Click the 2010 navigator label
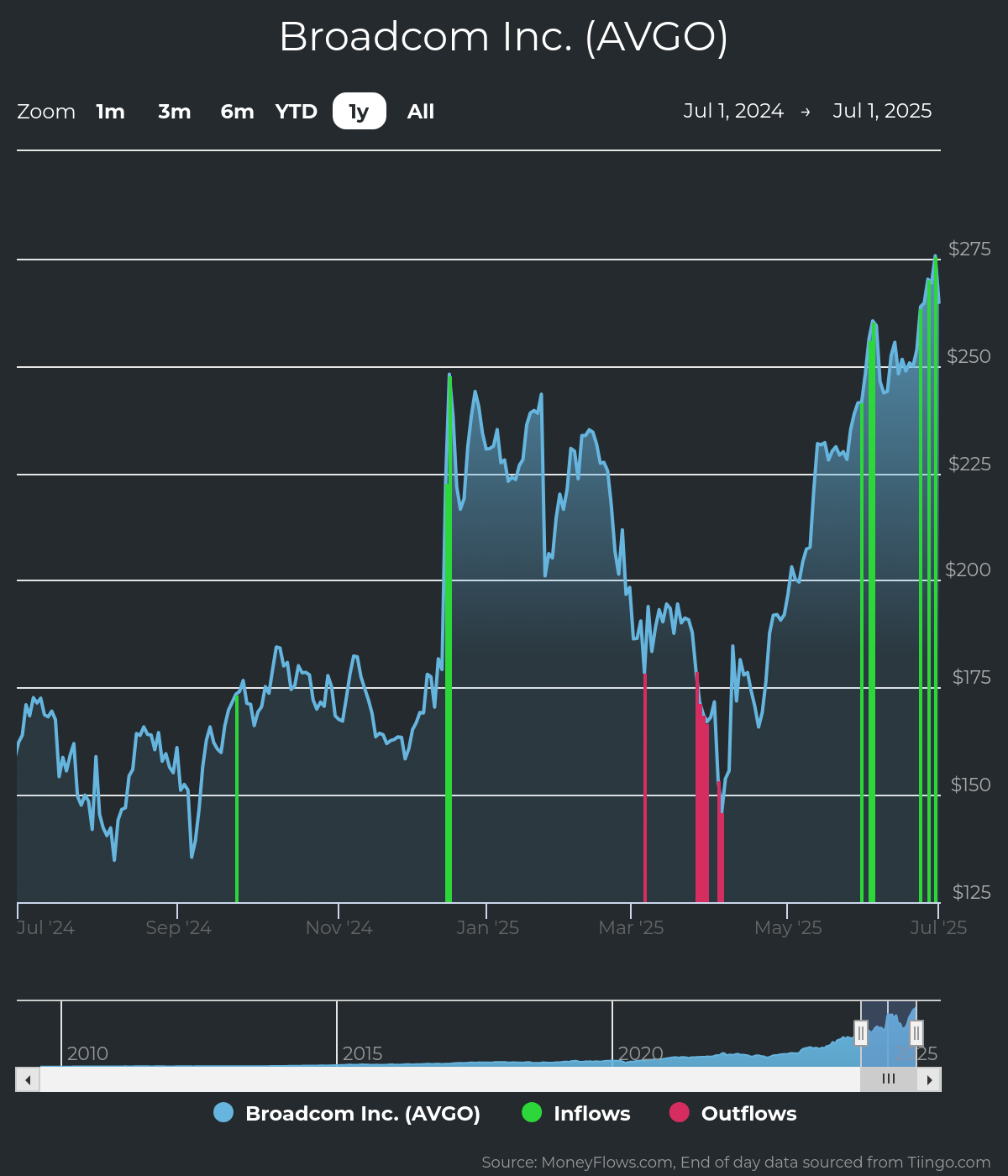This screenshot has height=1176, width=1008. 87,1053
